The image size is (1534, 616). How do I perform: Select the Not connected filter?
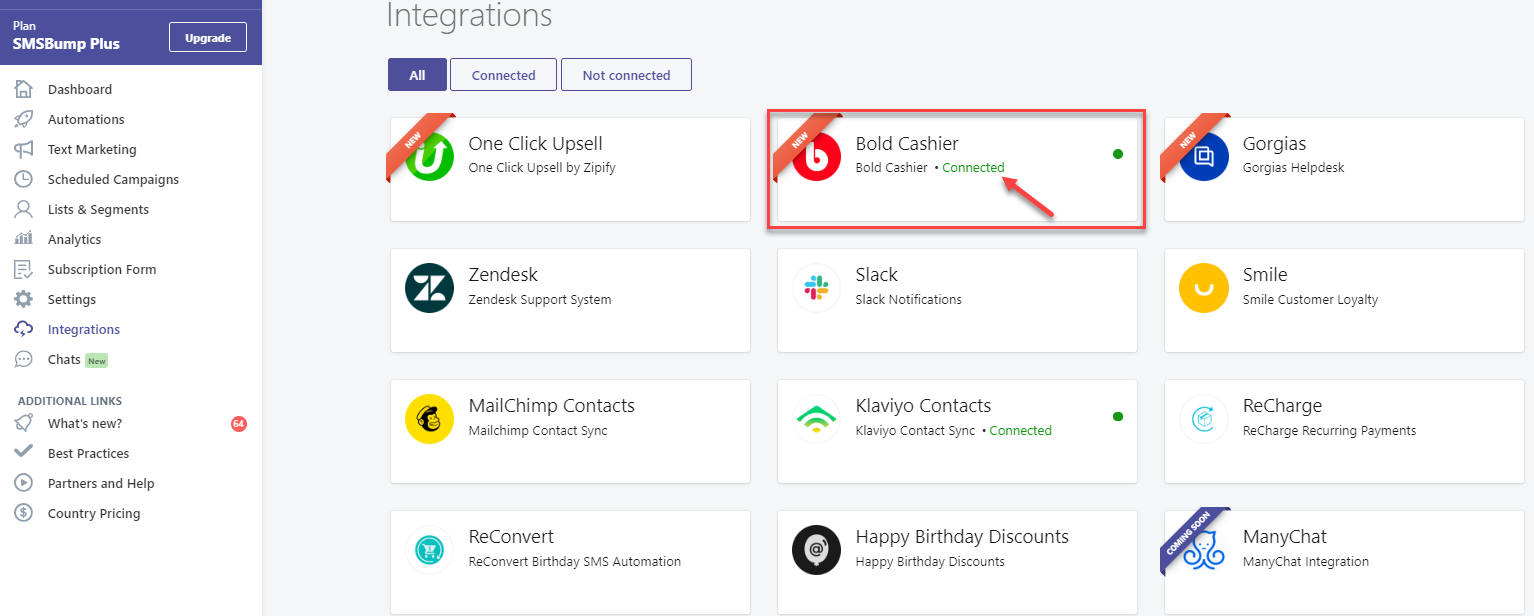click(626, 75)
